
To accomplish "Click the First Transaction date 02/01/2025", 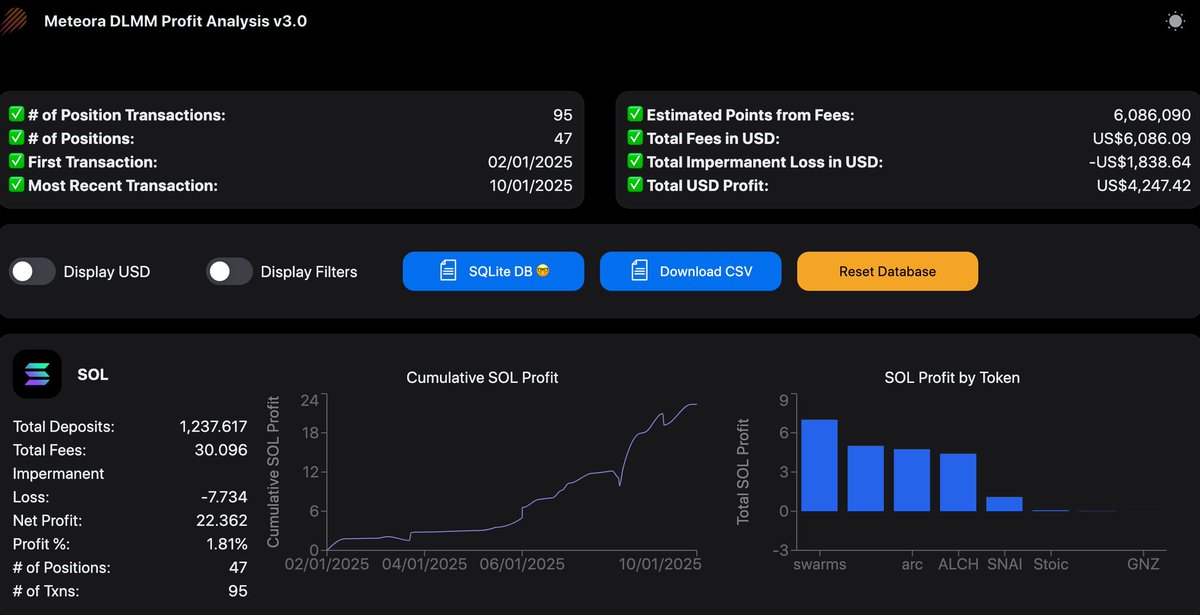I will (x=530, y=162).
